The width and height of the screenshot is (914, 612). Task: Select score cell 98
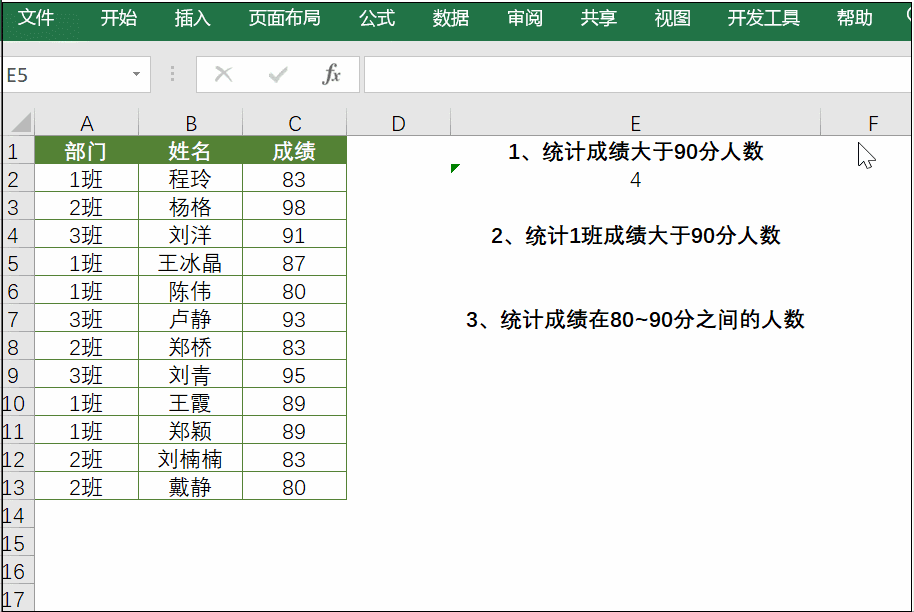[x=294, y=207]
